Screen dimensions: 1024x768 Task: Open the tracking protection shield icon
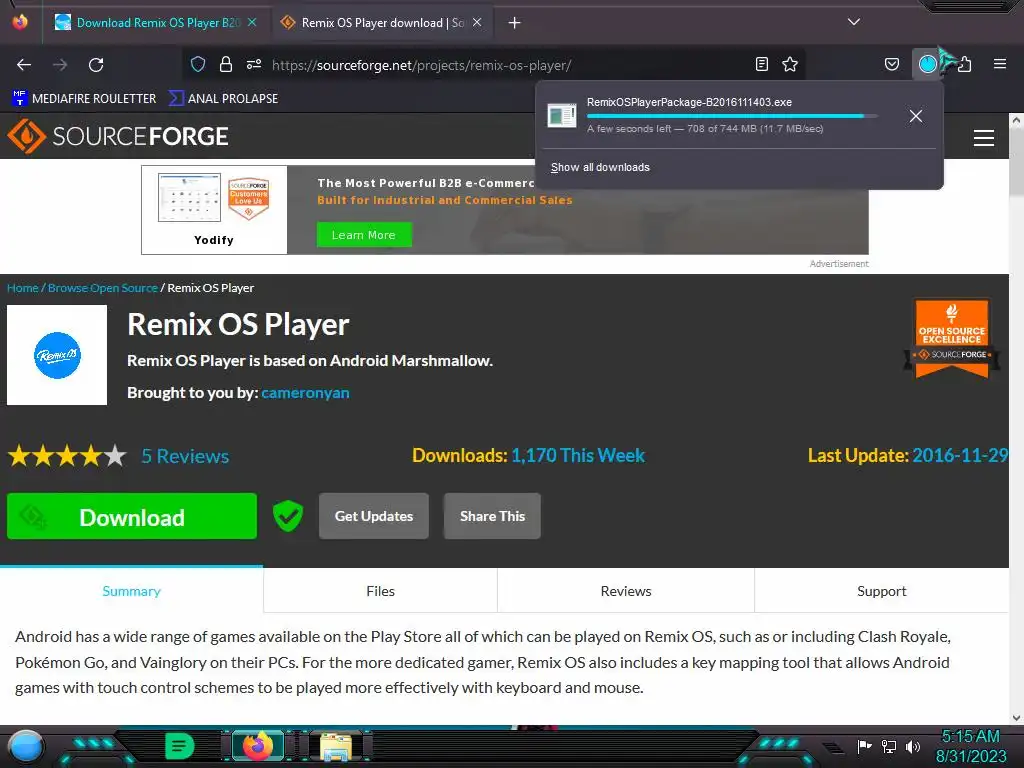[x=198, y=64]
